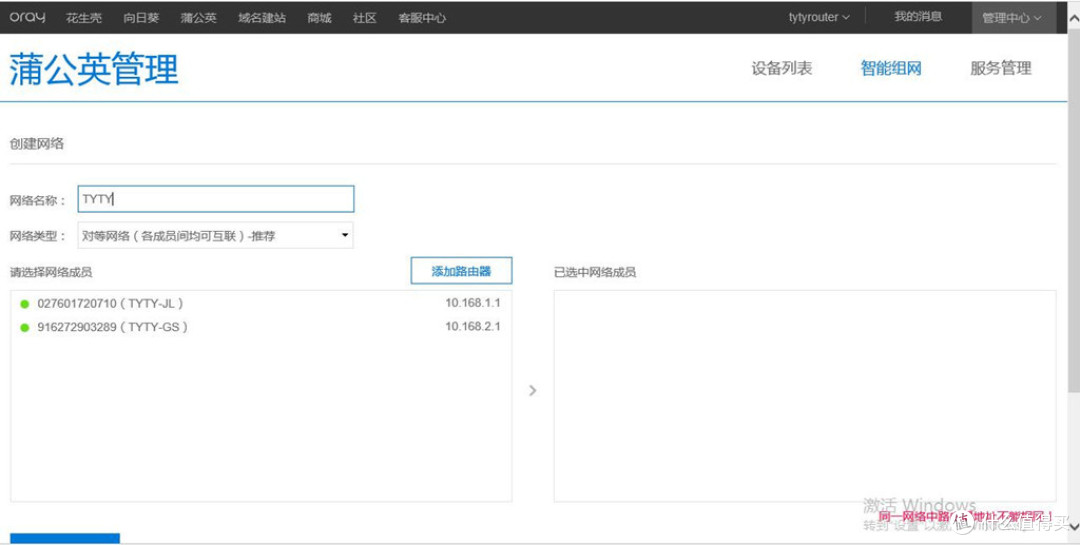This screenshot has height=545, width=1080.
Task: Click the scrollbar down arrow
Action: pos(1073,526)
